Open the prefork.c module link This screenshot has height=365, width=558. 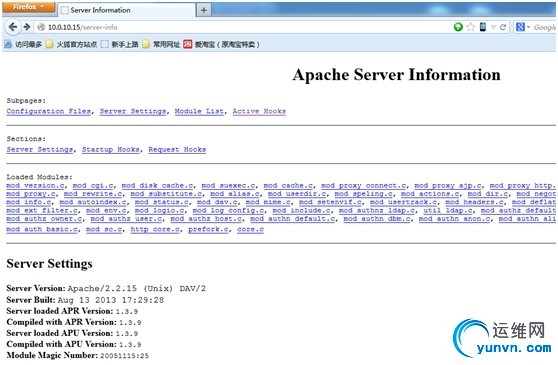(208, 229)
